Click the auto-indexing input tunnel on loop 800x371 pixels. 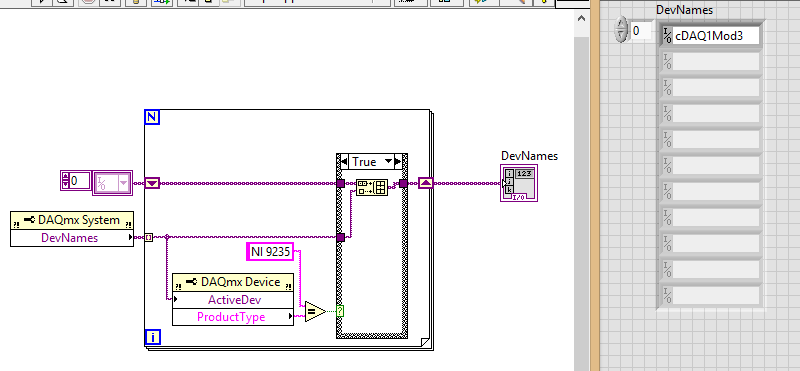[148, 237]
